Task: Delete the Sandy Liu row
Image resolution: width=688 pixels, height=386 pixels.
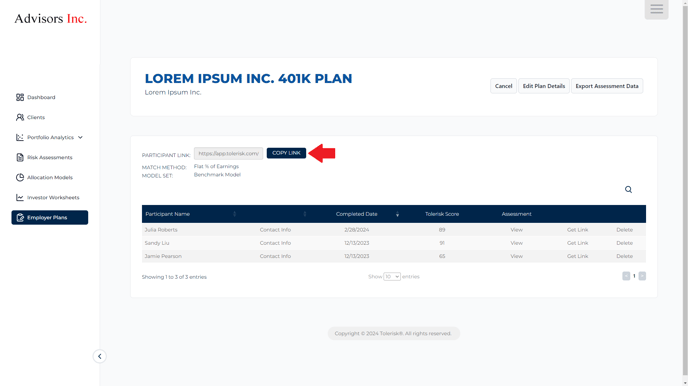Action: coord(624,243)
